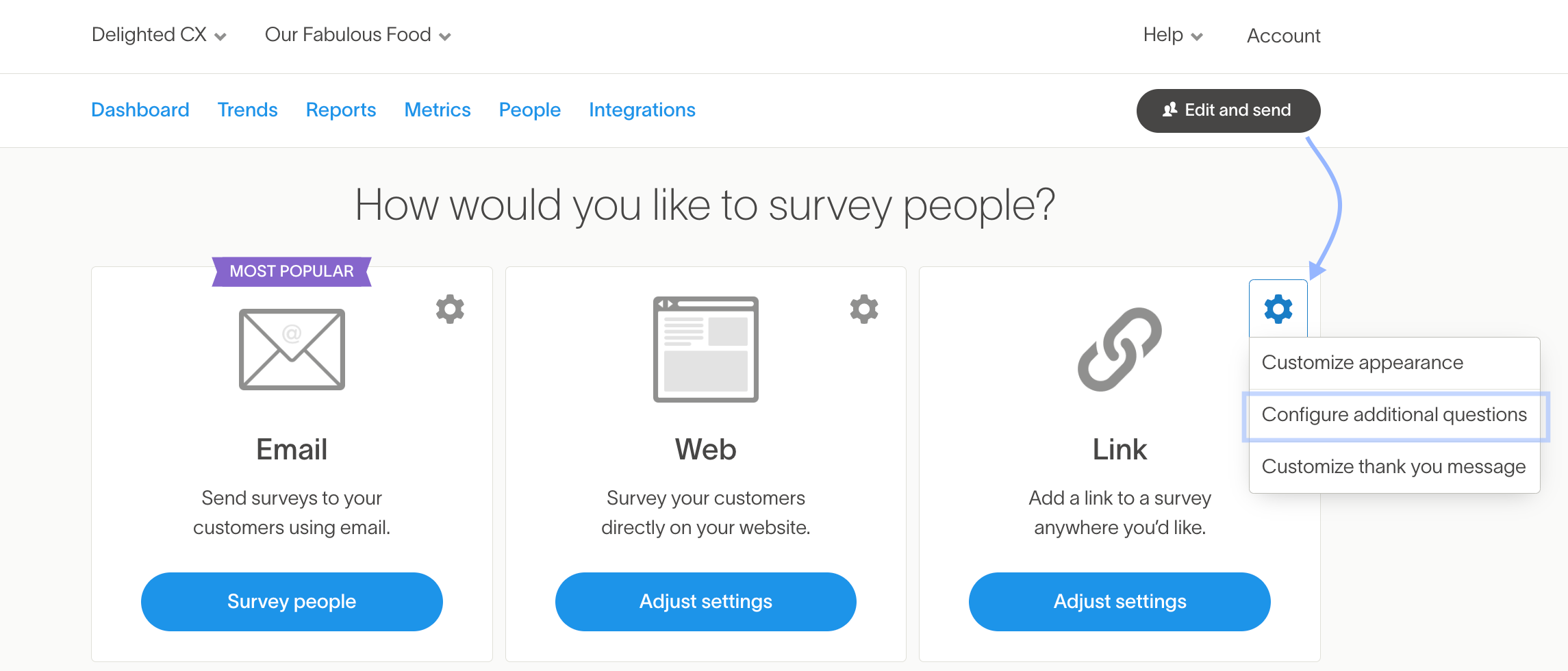Go to the Dashboard tab
This screenshot has height=671, width=1568.
coord(140,110)
